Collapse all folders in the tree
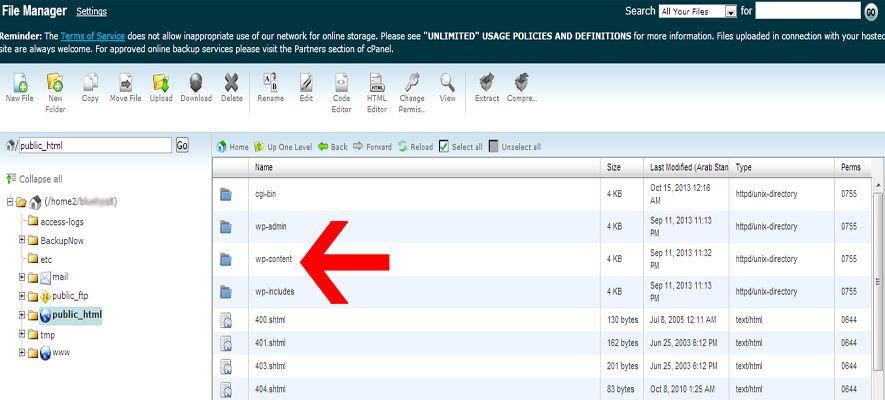 [39, 179]
